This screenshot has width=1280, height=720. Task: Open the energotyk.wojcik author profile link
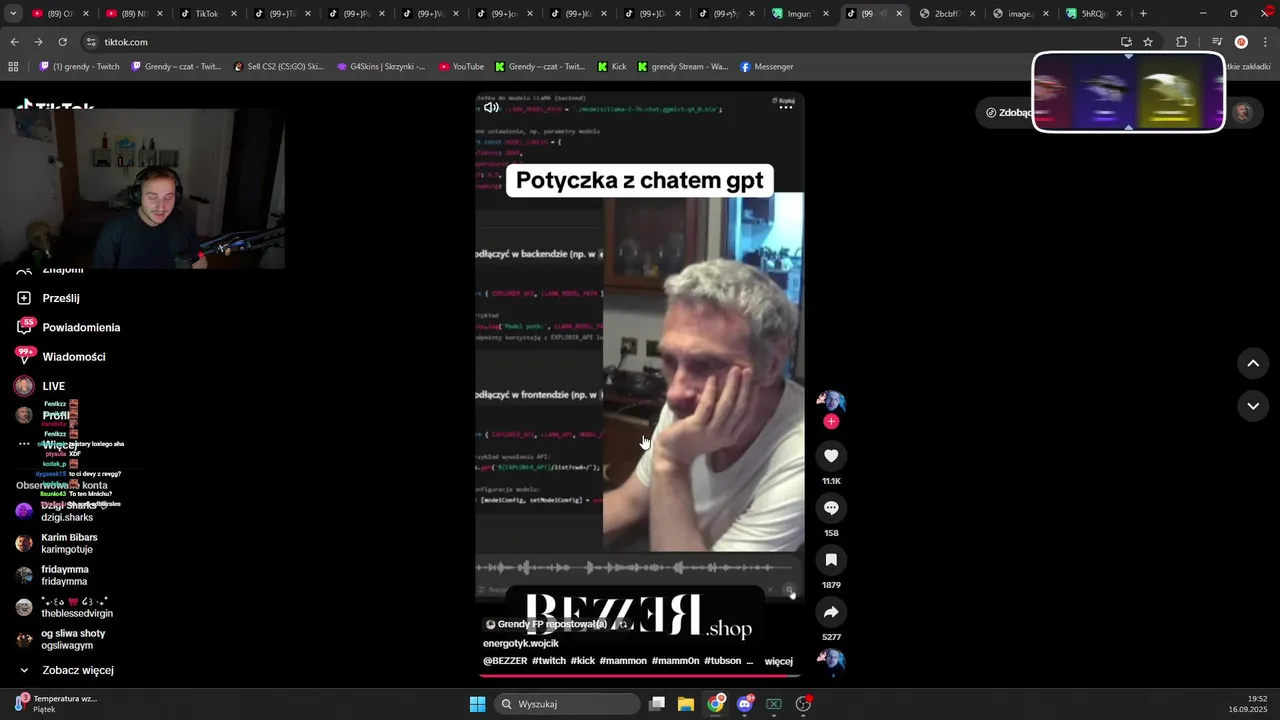click(x=521, y=643)
